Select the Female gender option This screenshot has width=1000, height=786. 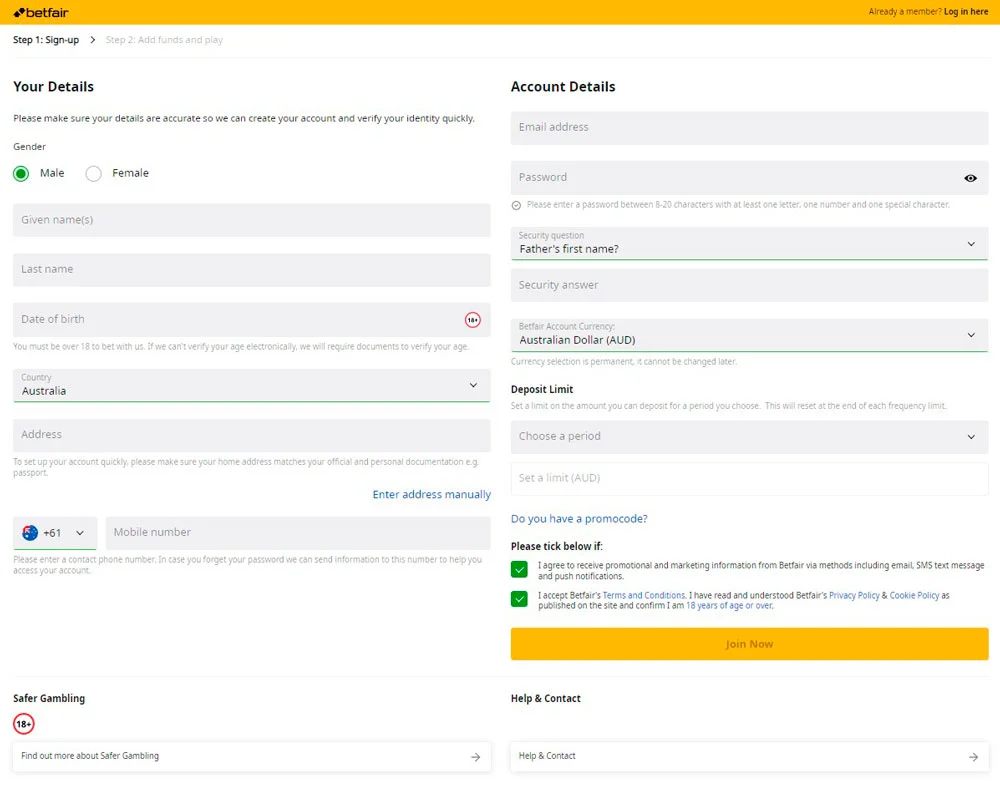[93, 174]
